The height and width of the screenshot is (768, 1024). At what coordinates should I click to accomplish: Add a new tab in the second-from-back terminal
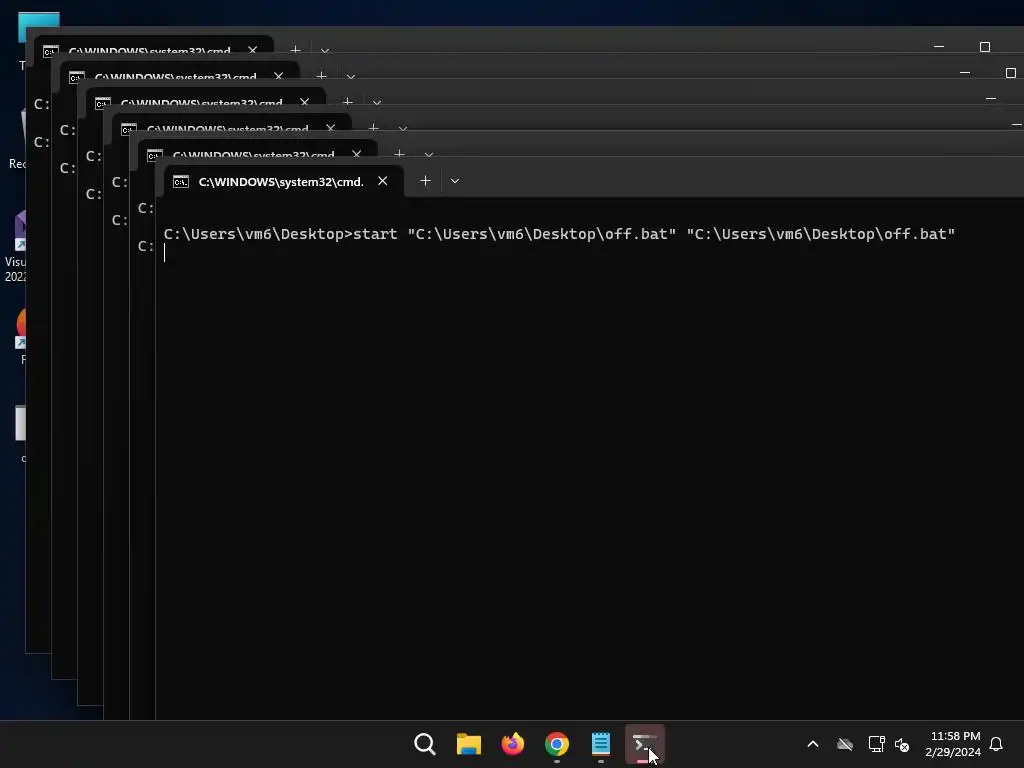coord(321,75)
